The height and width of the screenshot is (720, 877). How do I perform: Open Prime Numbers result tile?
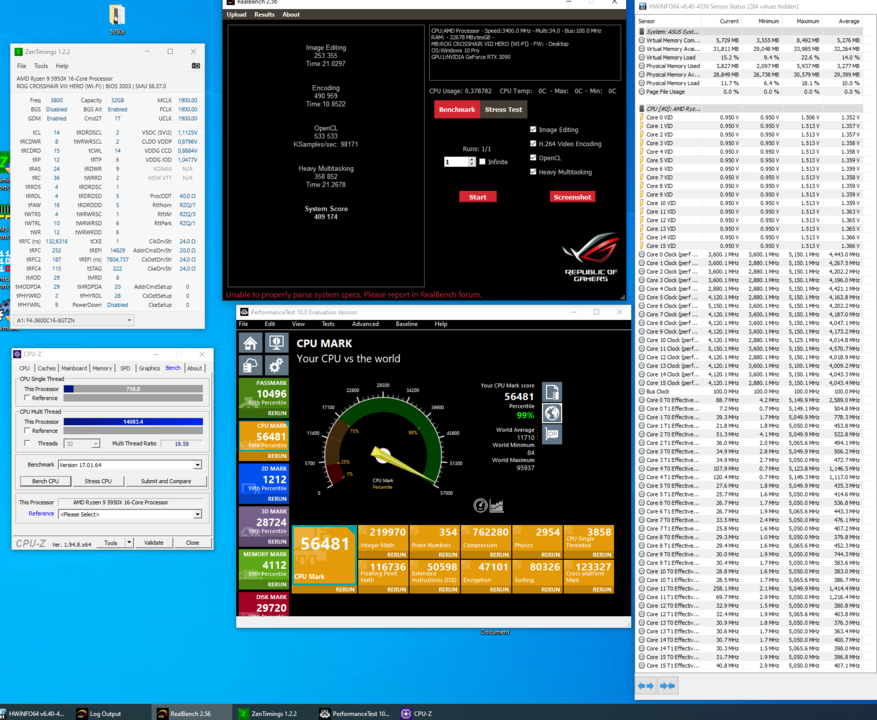(435, 542)
